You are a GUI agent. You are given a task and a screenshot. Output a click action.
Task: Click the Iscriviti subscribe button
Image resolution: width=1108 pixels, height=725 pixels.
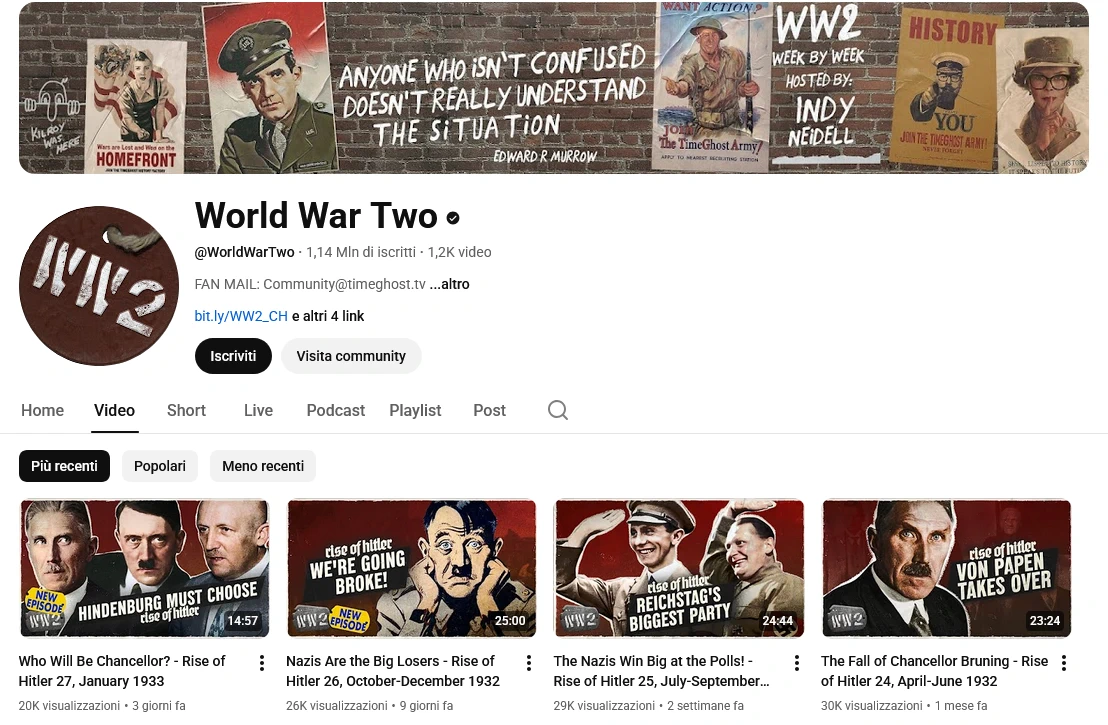(x=233, y=356)
